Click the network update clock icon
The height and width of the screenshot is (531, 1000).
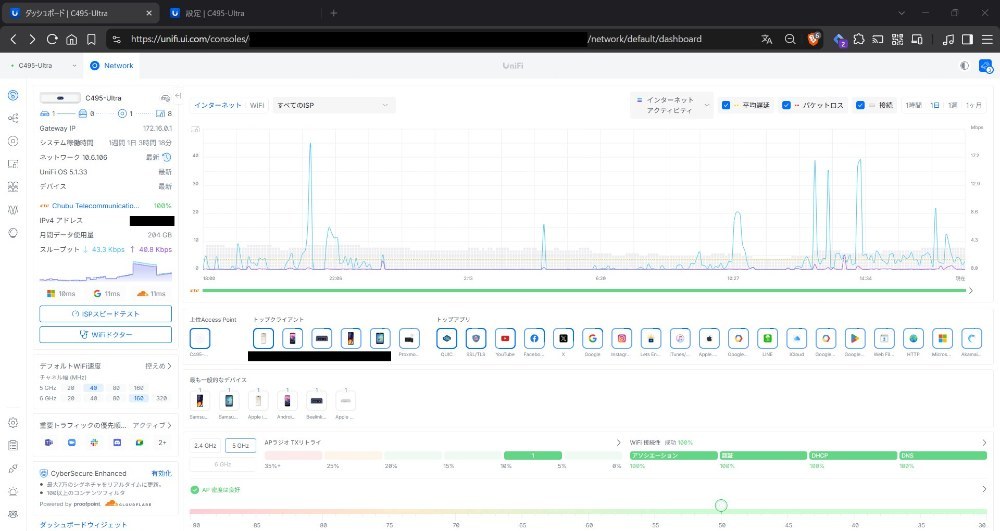tap(166, 157)
